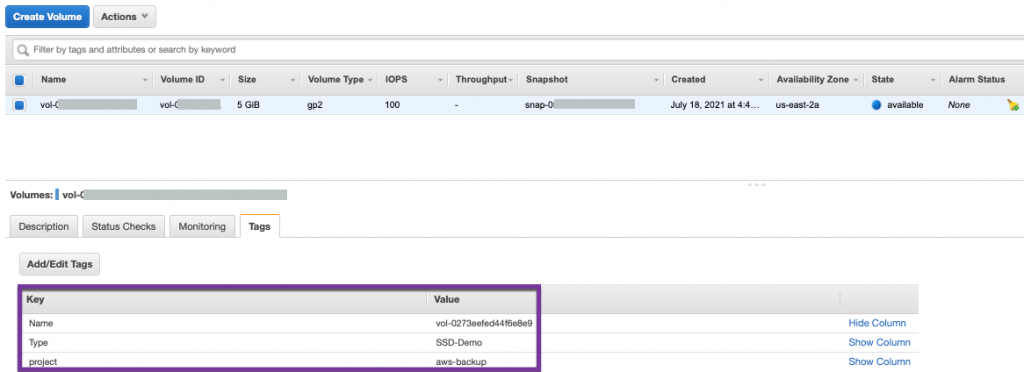
Task: Click Show Column for the project tag
Action: click(x=879, y=362)
